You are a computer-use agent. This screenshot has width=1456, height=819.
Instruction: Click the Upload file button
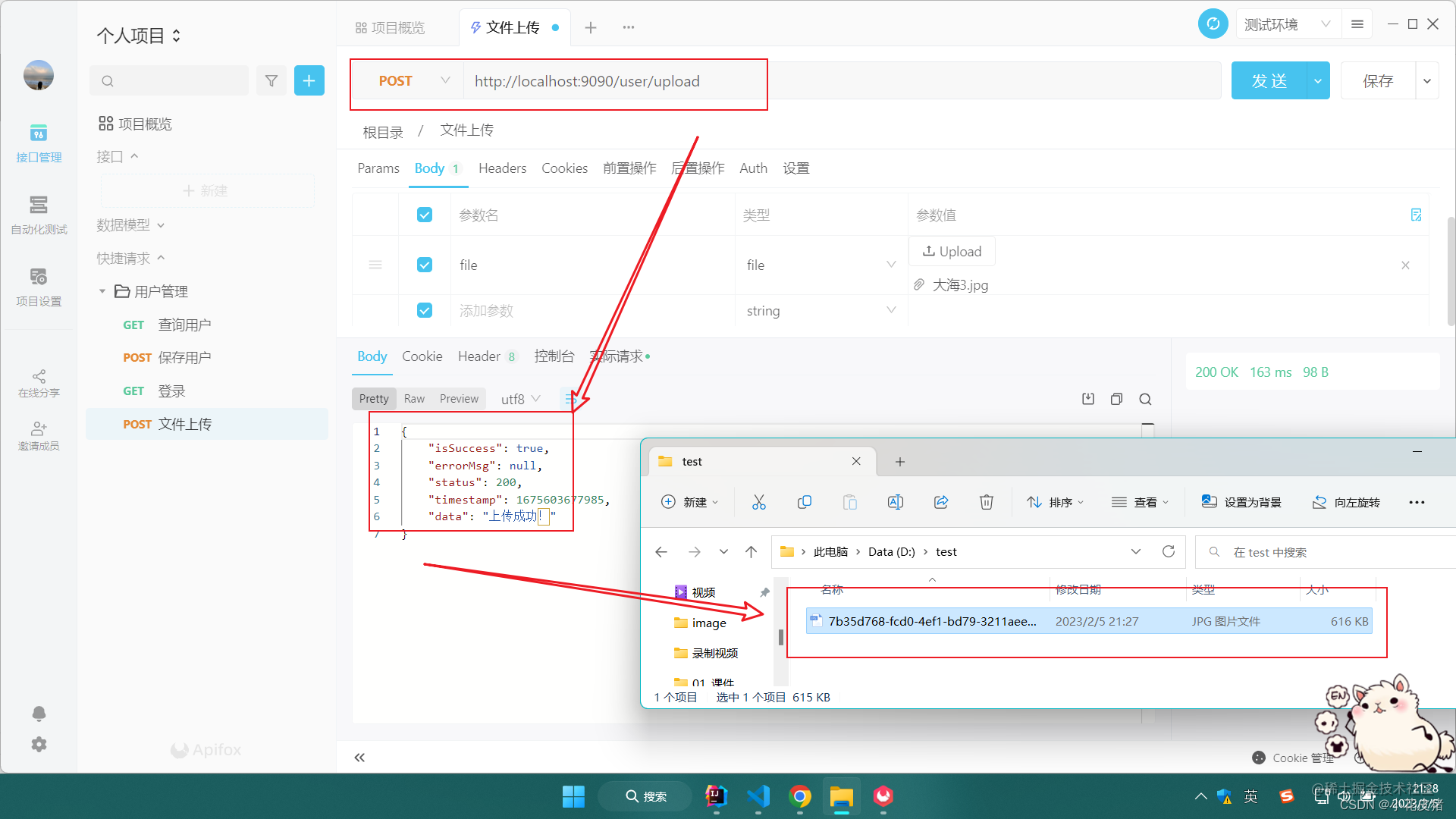tap(952, 252)
